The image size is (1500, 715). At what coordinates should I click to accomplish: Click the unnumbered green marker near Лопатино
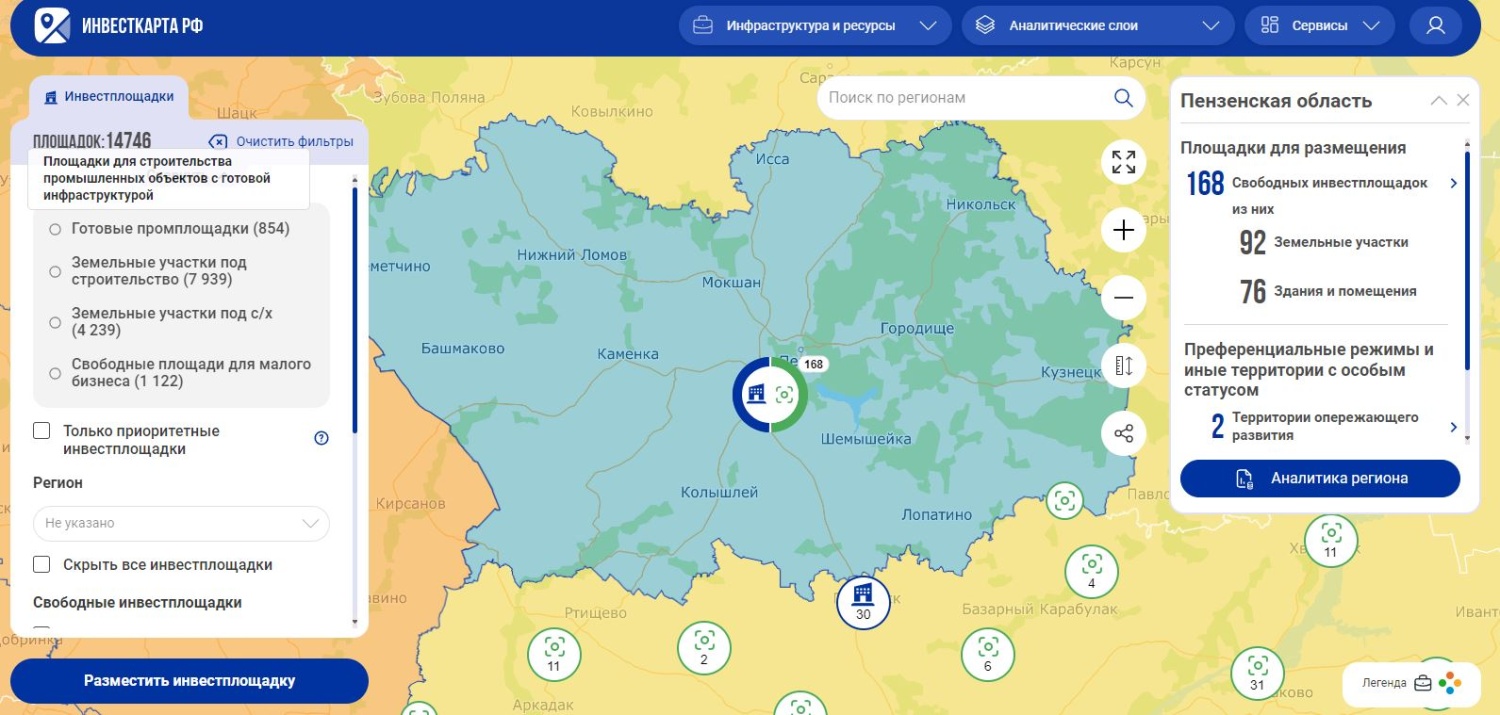(1065, 500)
